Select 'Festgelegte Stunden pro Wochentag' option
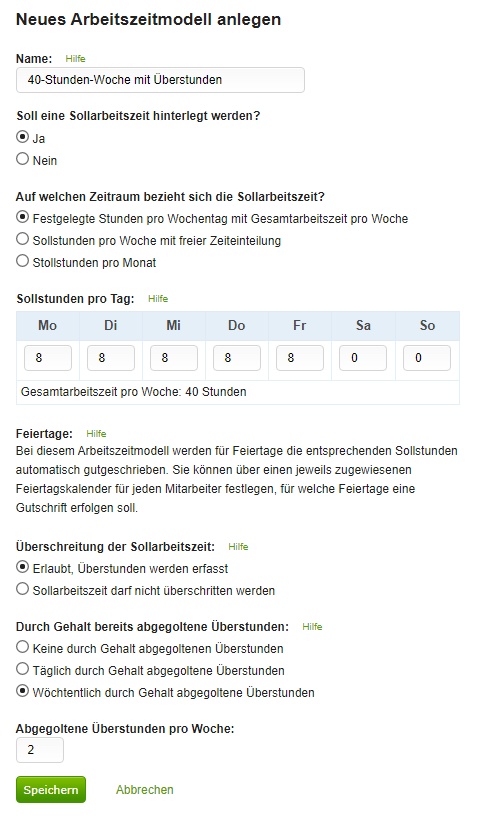486x821 pixels. coord(23,216)
